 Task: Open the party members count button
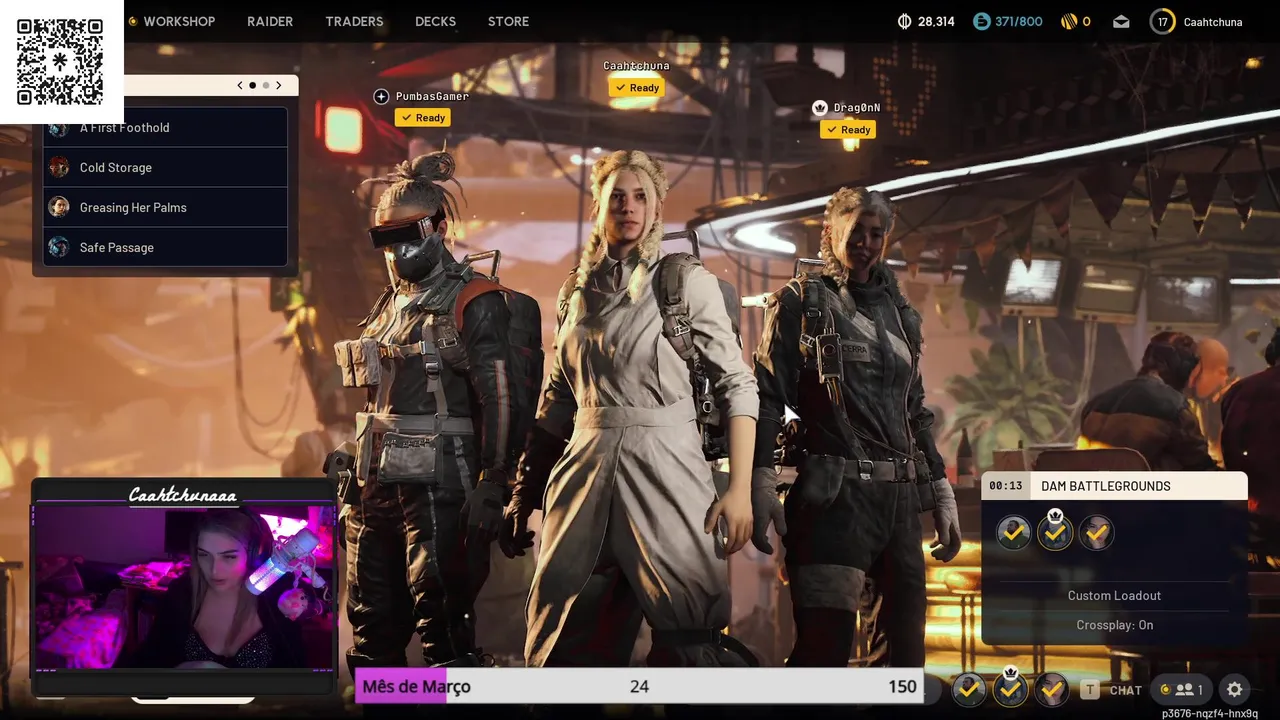tap(1182, 689)
